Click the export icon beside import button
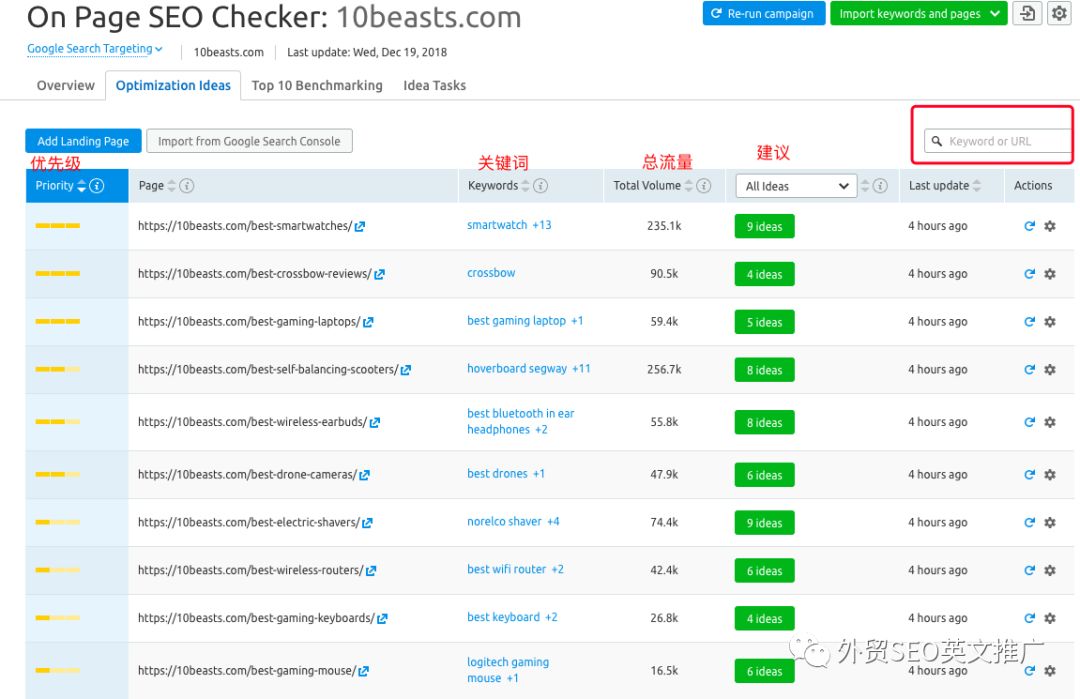The height and width of the screenshot is (699, 1080). pyautogui.click(x=1027, y=13)
